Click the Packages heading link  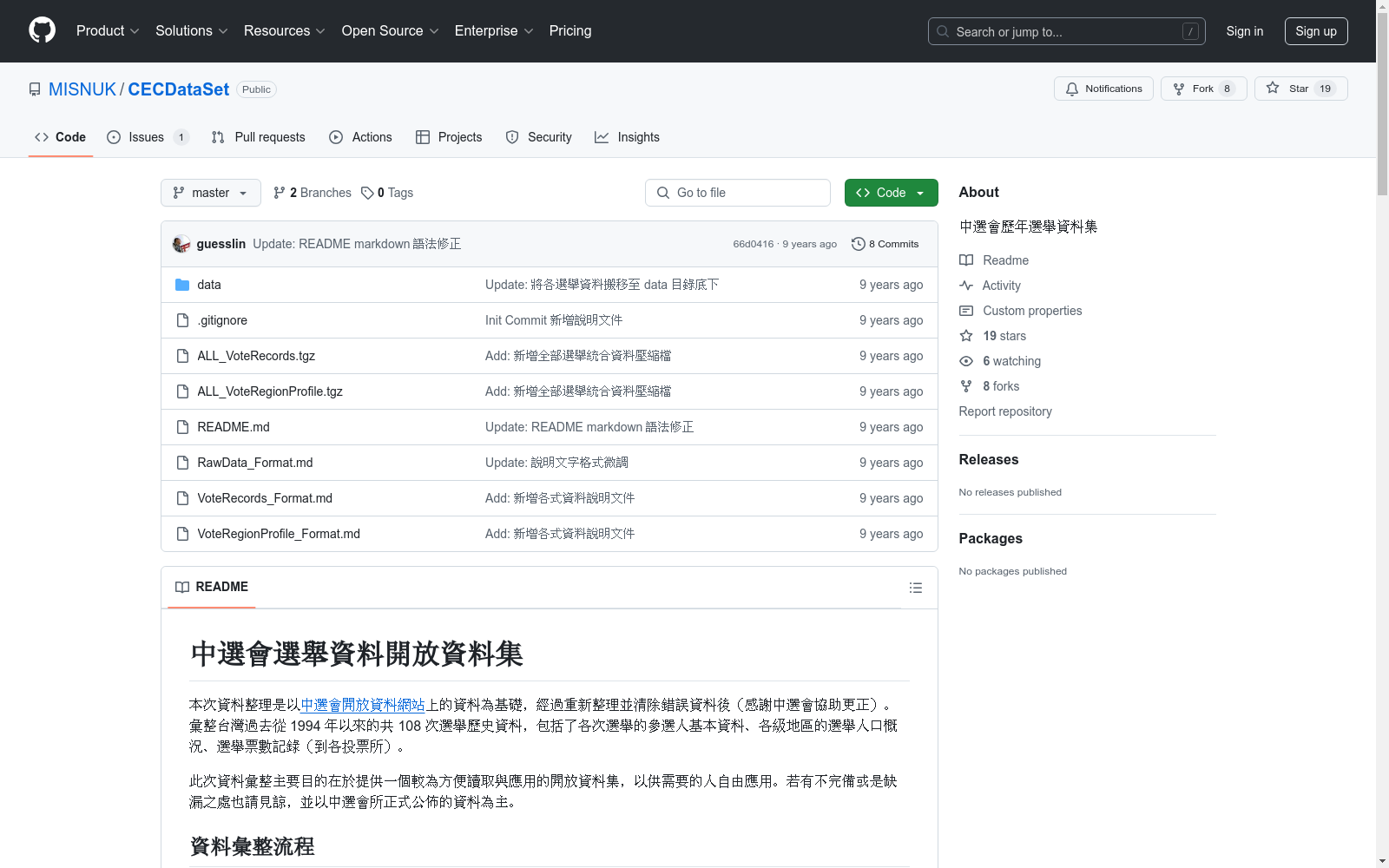tap(991, 538)
